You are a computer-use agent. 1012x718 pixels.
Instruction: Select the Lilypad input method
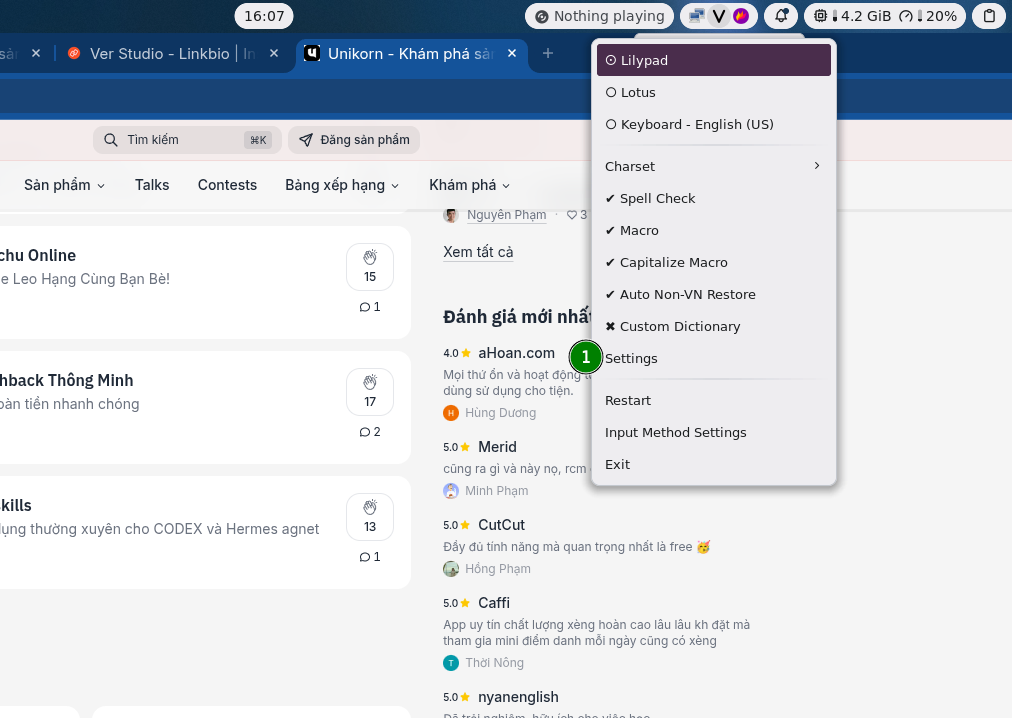coord(714,60)
